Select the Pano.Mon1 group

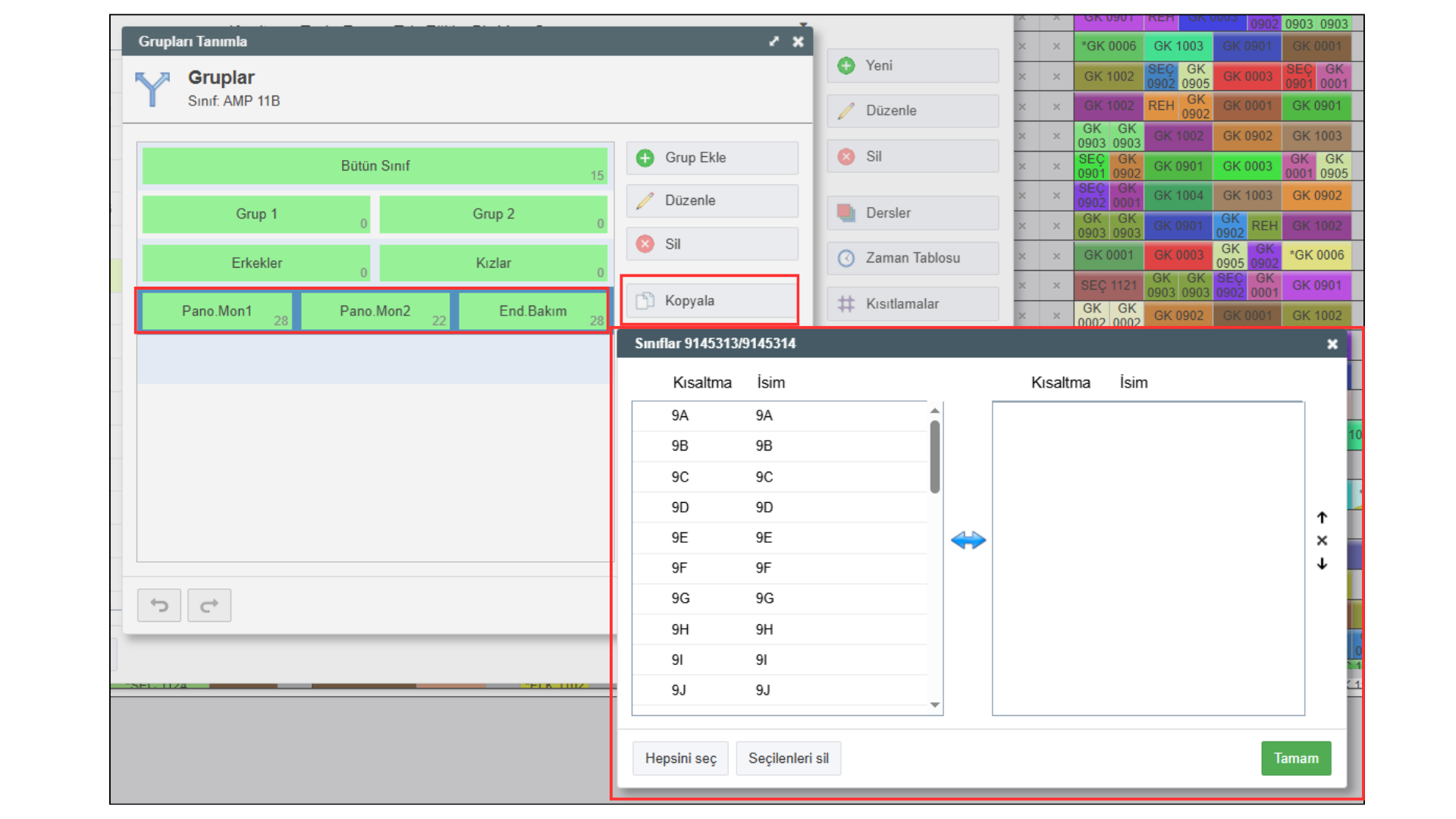point(217,312)
